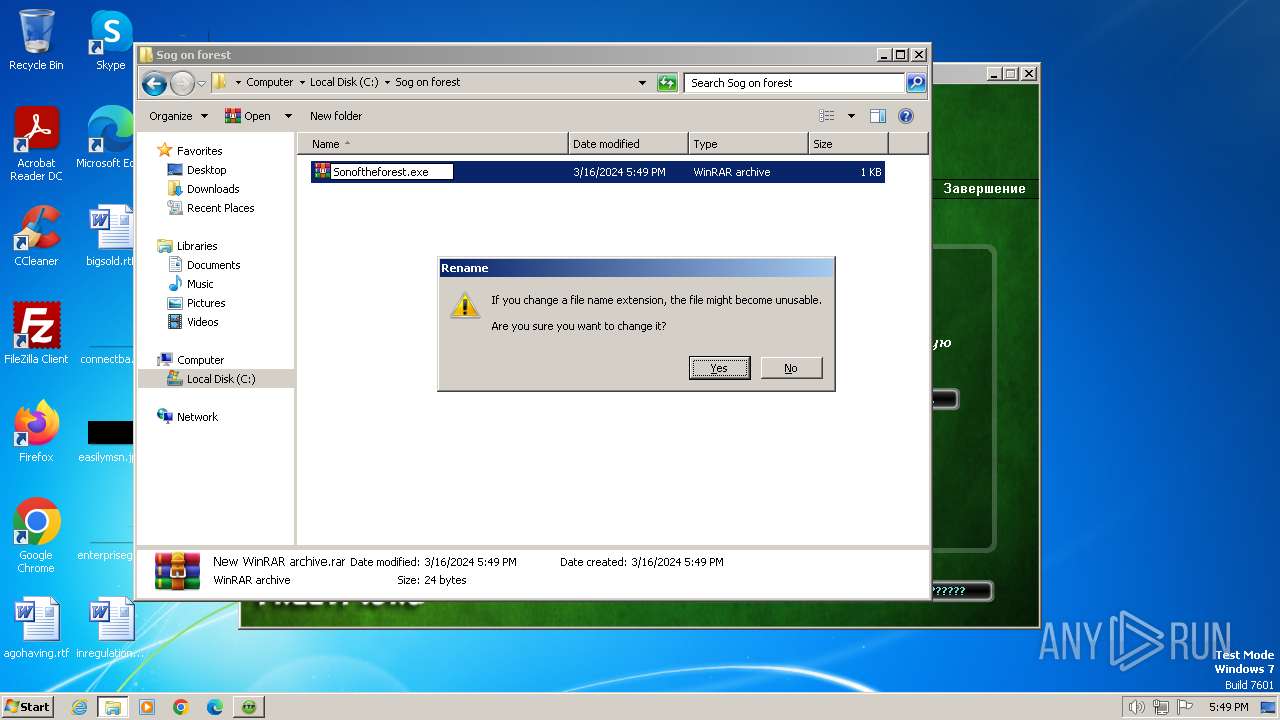
Task: Click the Sonoftheforest.exe rename text box
Action: [392, 172]
